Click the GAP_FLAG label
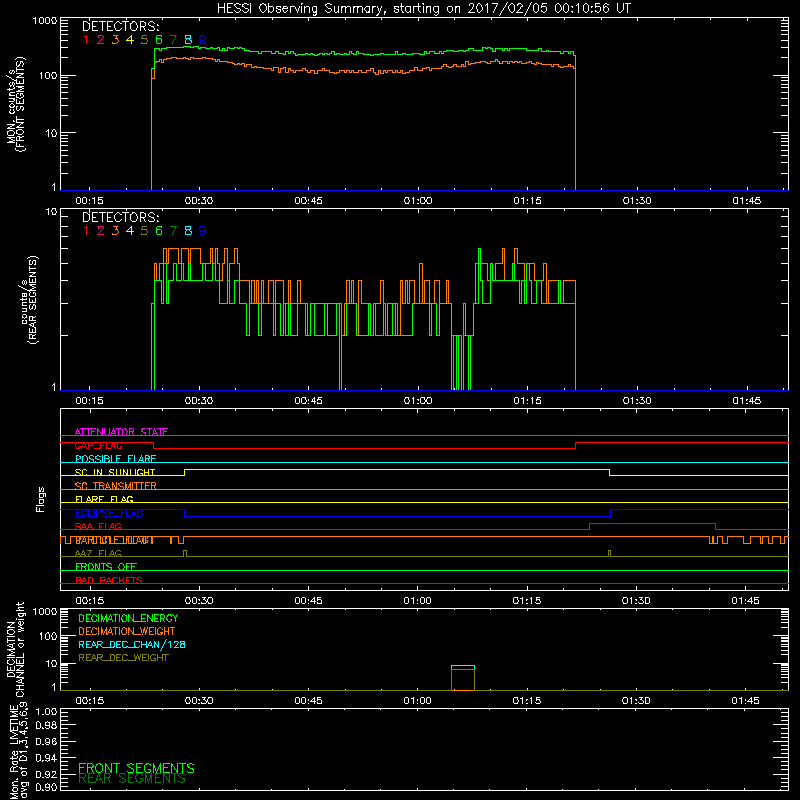The width and height of the screenshot is (800, 800). pyautogui.click(x=98, y=445)
